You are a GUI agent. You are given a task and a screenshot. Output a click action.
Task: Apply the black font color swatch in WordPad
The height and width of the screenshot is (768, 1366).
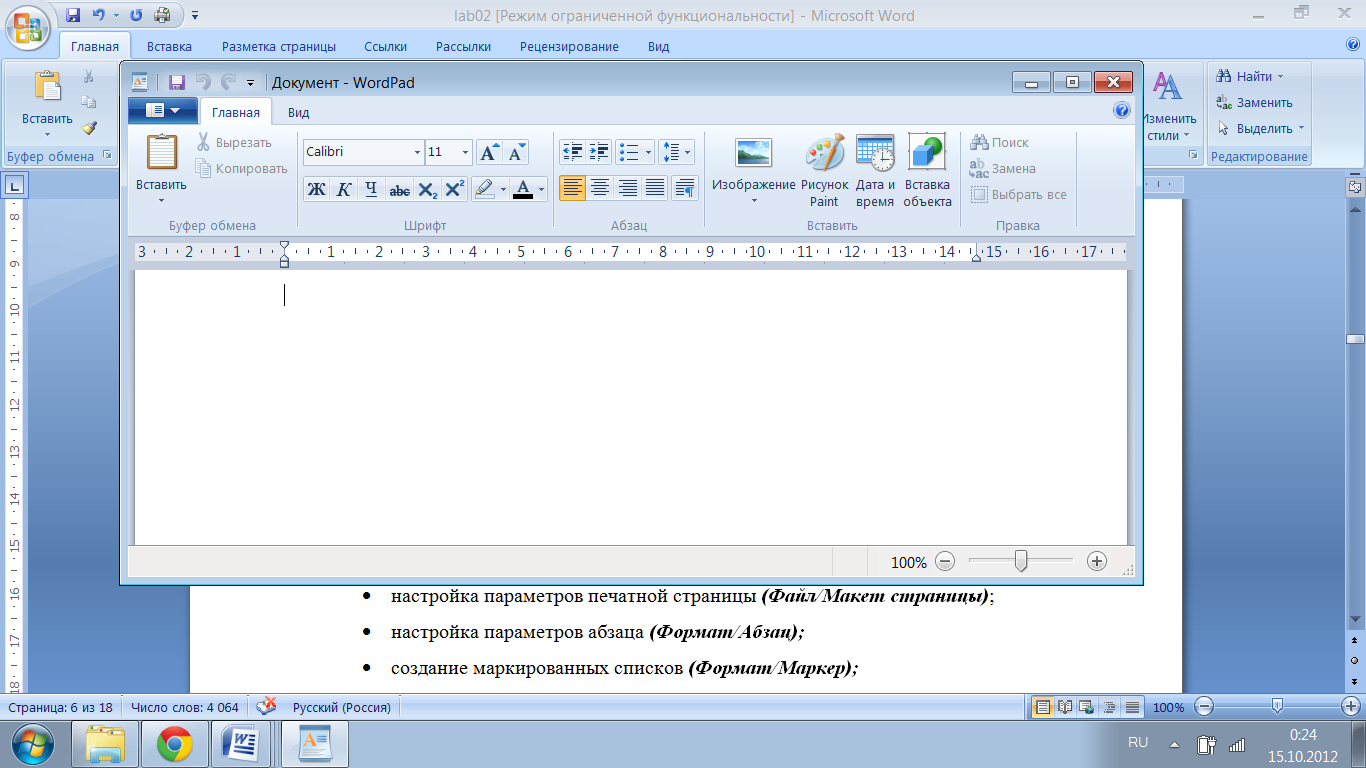[x=522, y=189]
